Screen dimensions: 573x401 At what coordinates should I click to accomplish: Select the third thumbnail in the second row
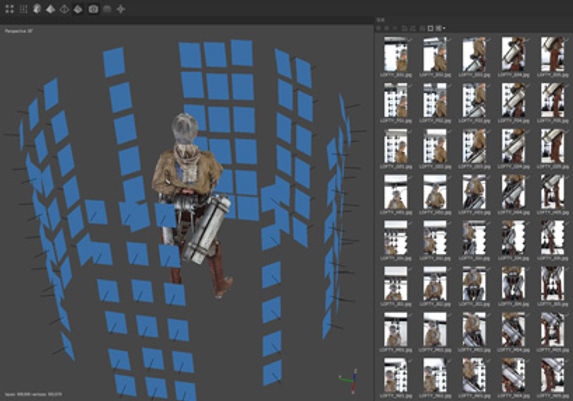point(474,100)
